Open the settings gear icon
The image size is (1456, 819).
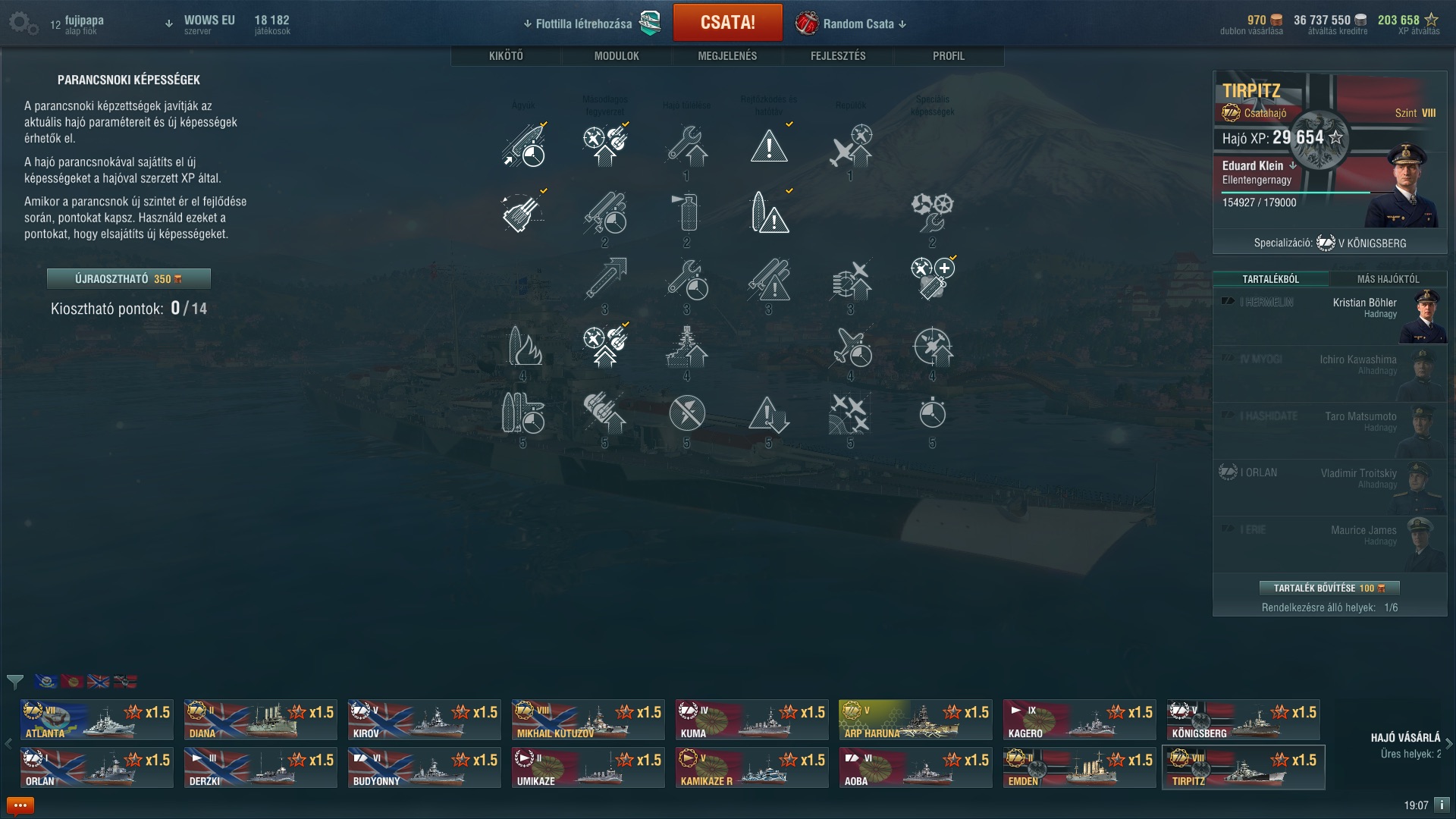tap(23, 24)
